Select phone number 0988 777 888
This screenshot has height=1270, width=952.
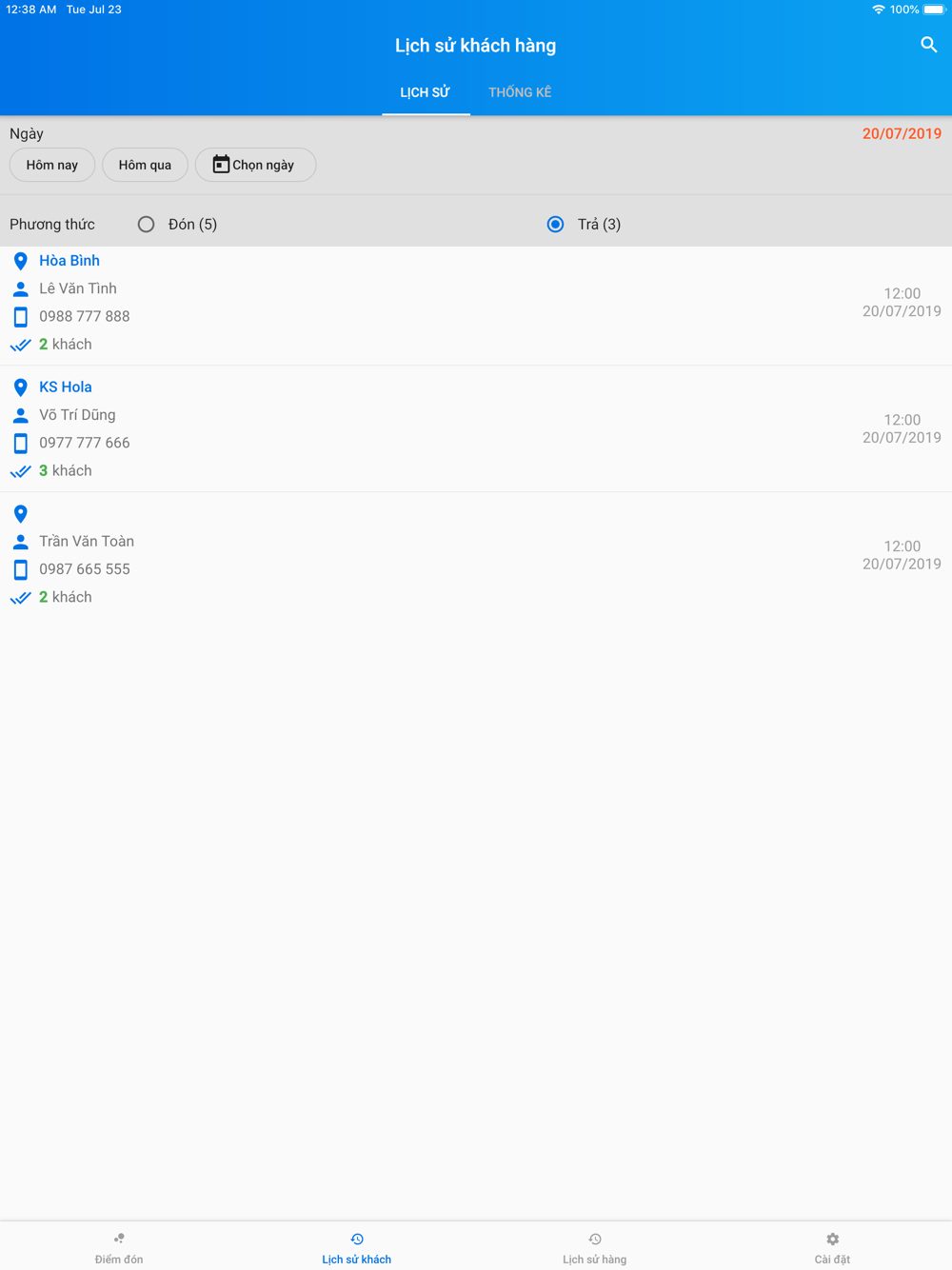click(85, 316)
